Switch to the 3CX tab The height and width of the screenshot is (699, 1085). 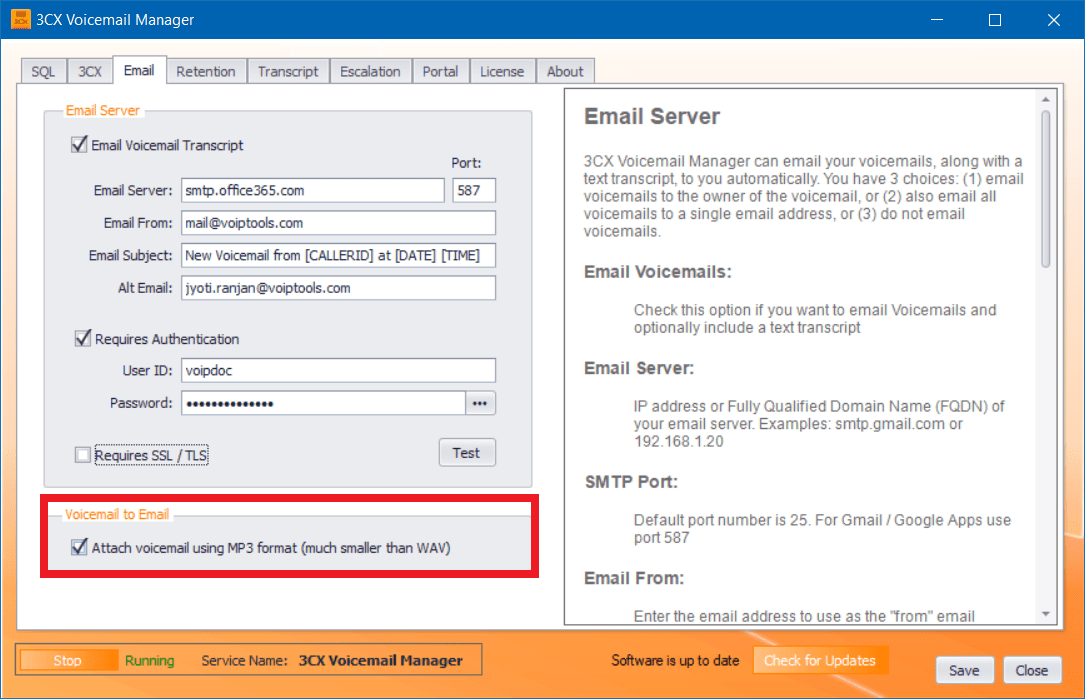[89, 71]
